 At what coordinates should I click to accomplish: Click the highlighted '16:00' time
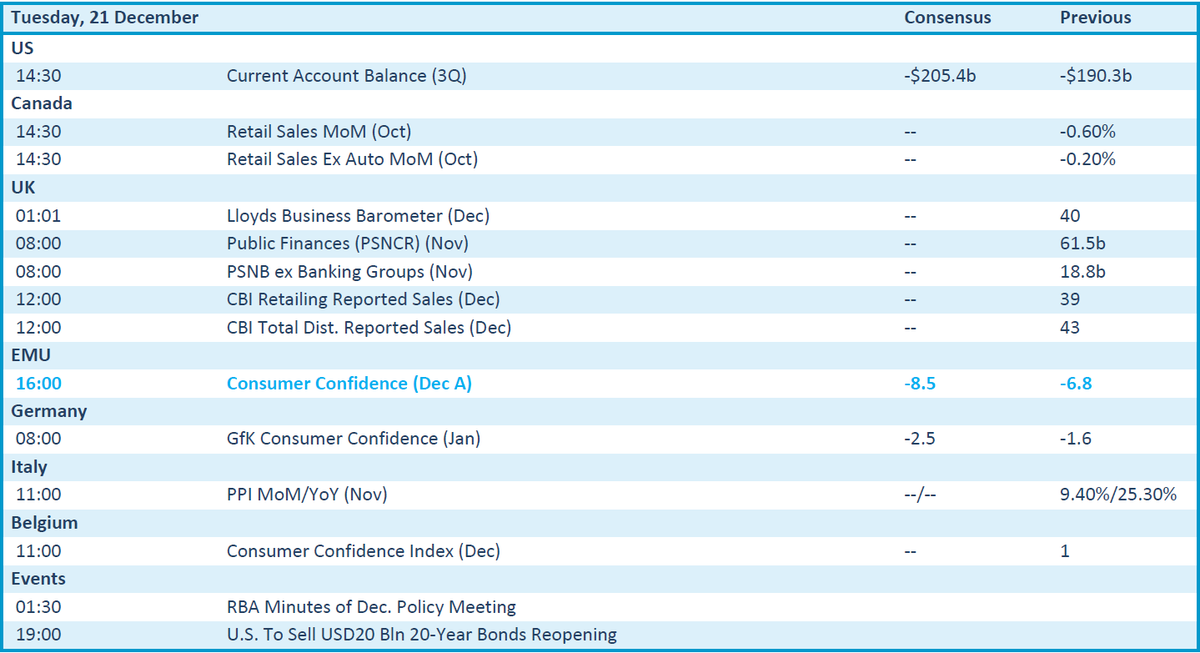pos(38,383)
